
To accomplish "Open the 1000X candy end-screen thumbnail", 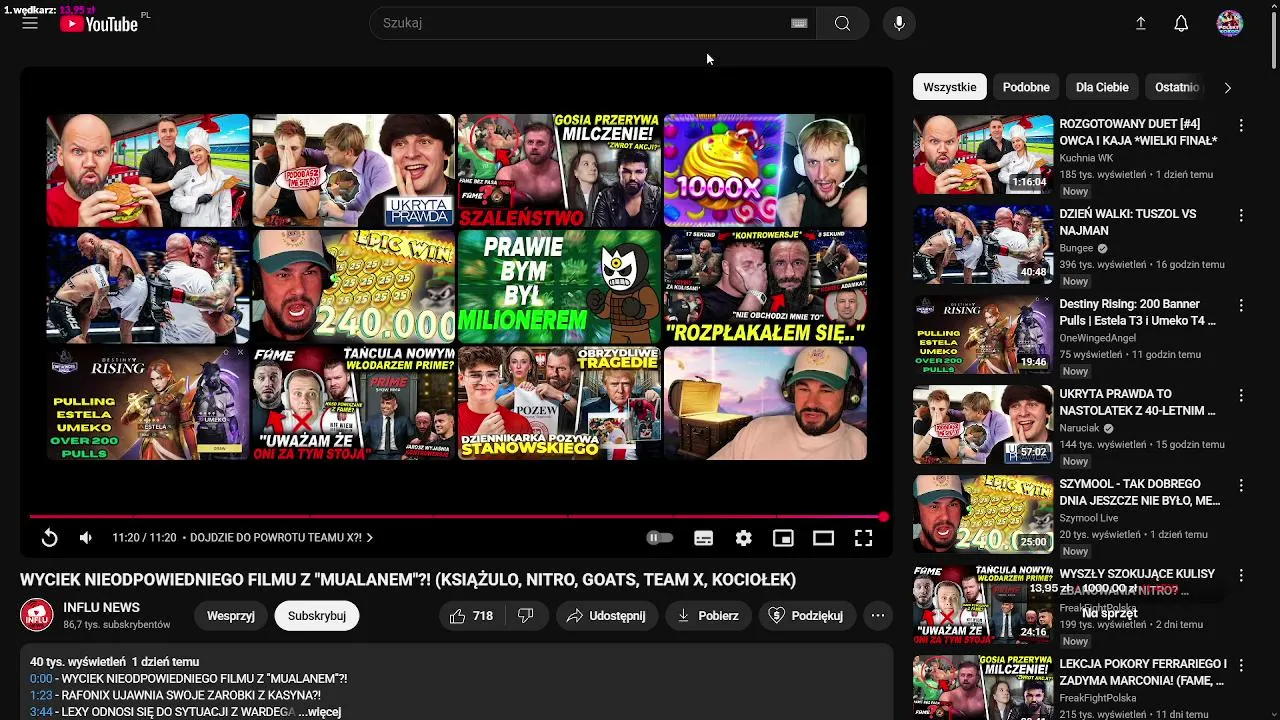I will pyautogui.click(x=765, y=171).
